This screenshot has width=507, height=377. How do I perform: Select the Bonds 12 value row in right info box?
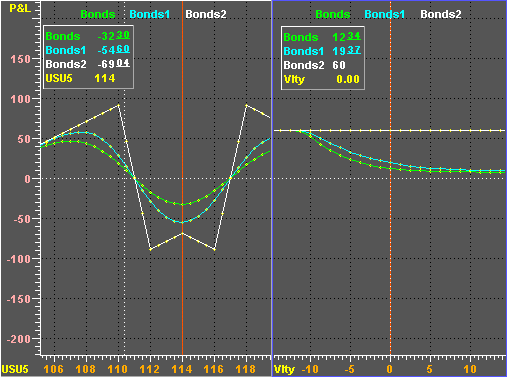click(x=322, y=37)
